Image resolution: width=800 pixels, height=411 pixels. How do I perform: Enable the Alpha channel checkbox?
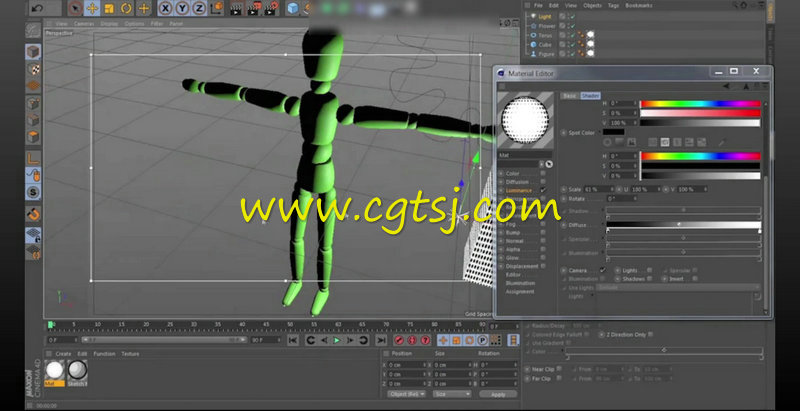(543, 249)
